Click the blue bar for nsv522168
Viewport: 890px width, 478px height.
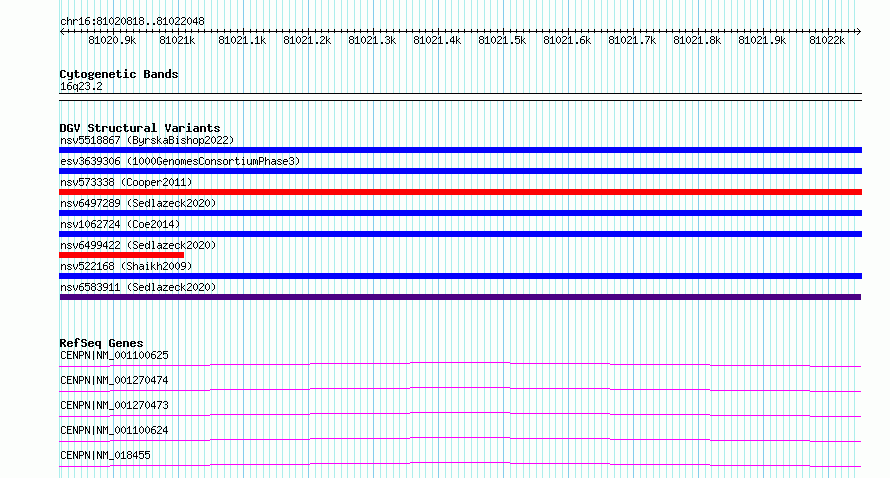tap(460, 276)
